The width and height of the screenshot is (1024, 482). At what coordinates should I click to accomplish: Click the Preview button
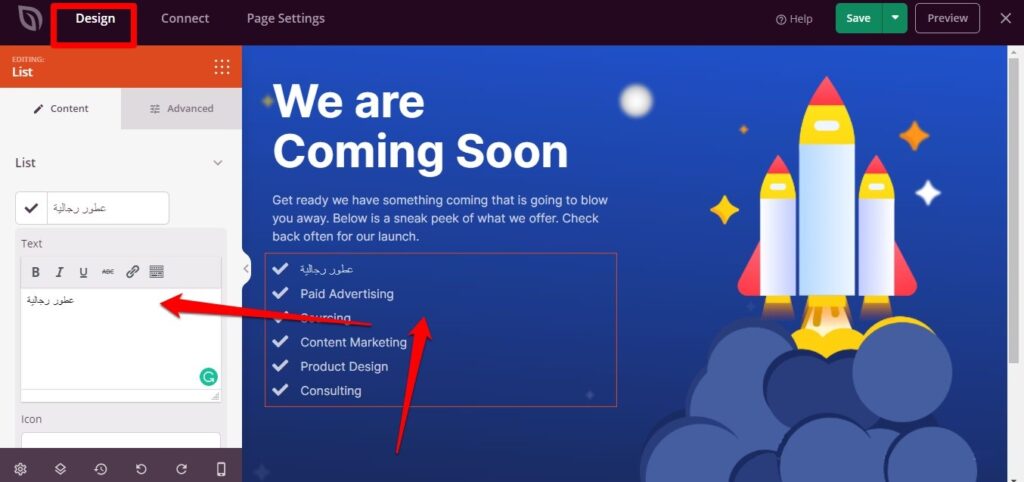[947, 18]
